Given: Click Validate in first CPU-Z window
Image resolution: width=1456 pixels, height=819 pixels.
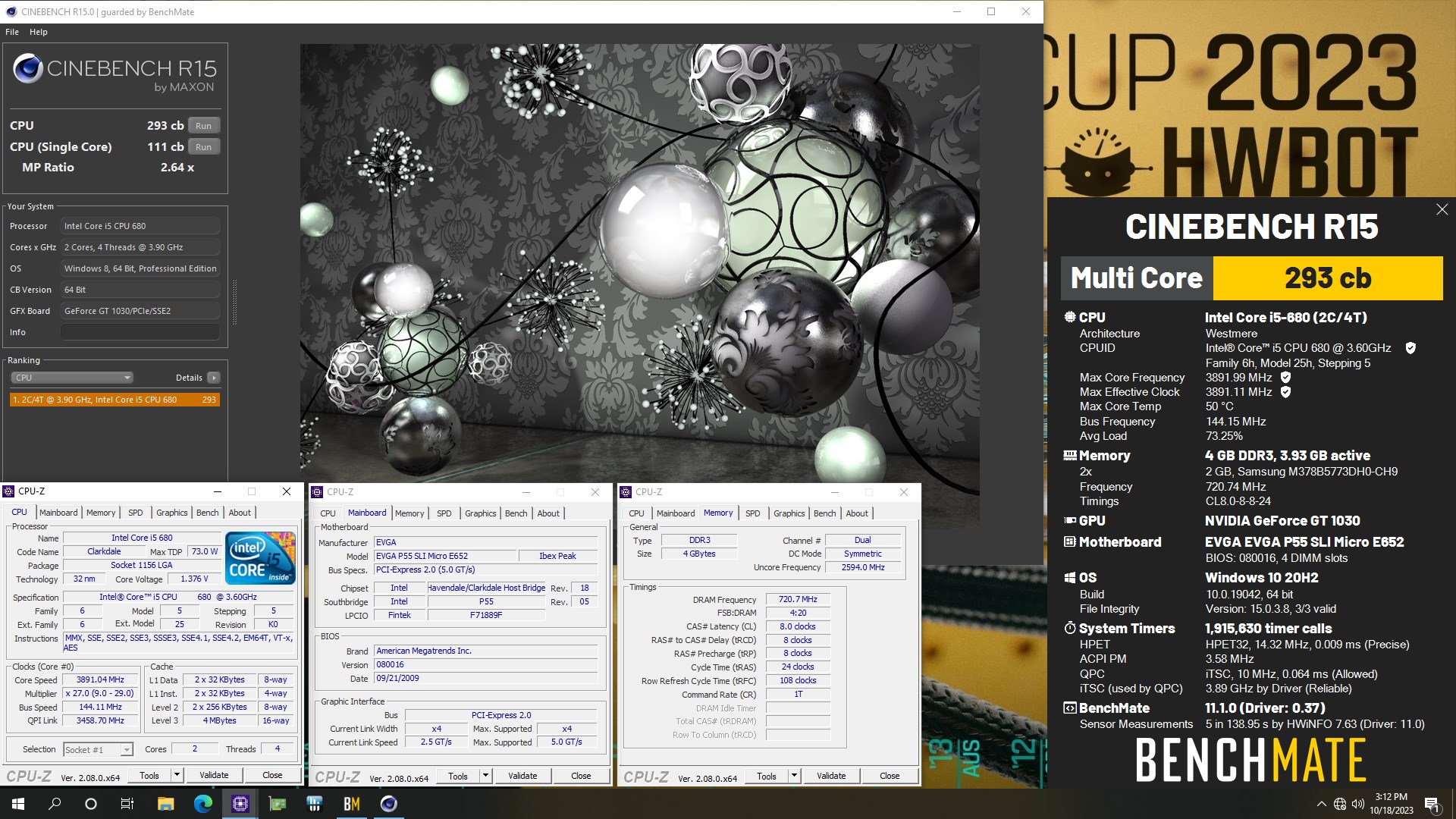Looking at the screenshot, I should 214,775.
